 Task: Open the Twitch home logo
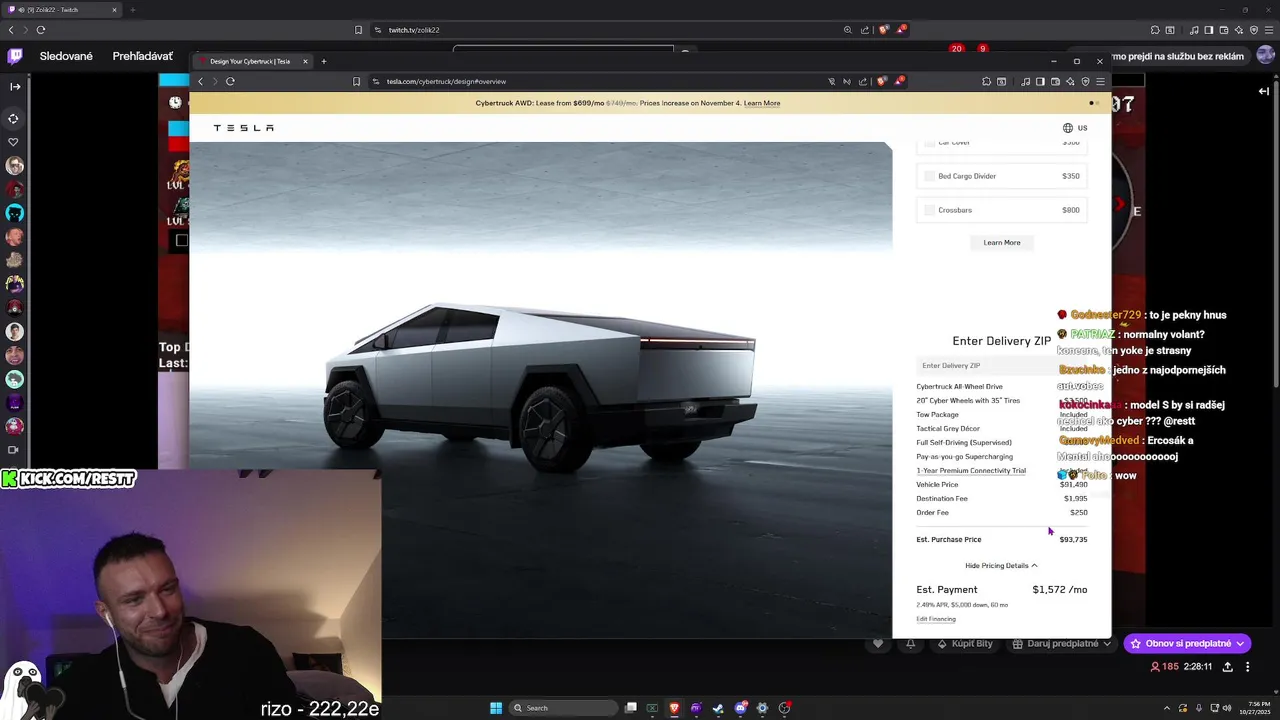[14, 56]
